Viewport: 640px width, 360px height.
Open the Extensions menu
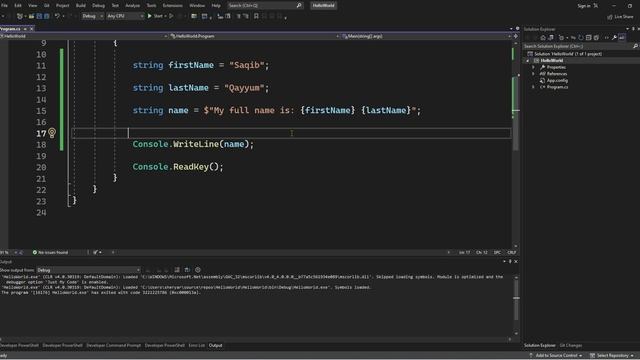[172, 6]
